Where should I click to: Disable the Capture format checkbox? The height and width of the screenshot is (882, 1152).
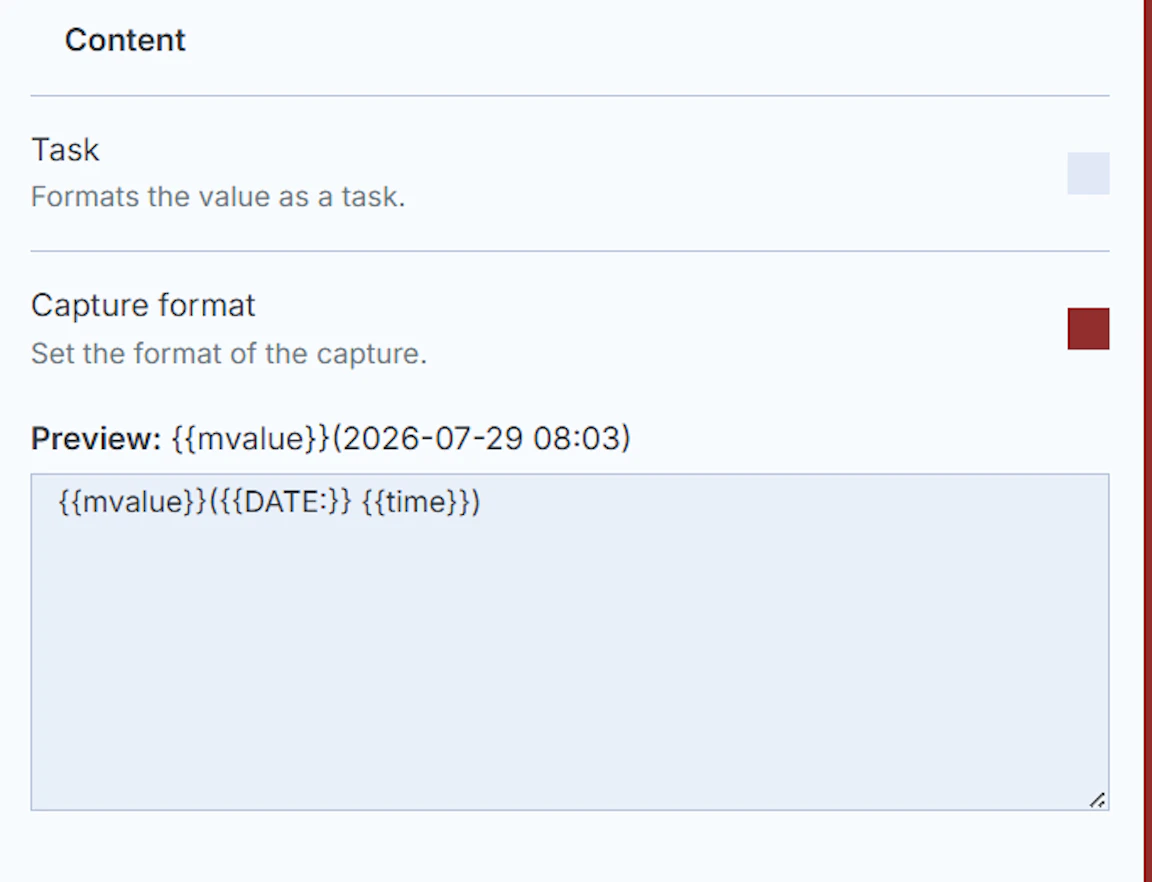(1088, 329)
